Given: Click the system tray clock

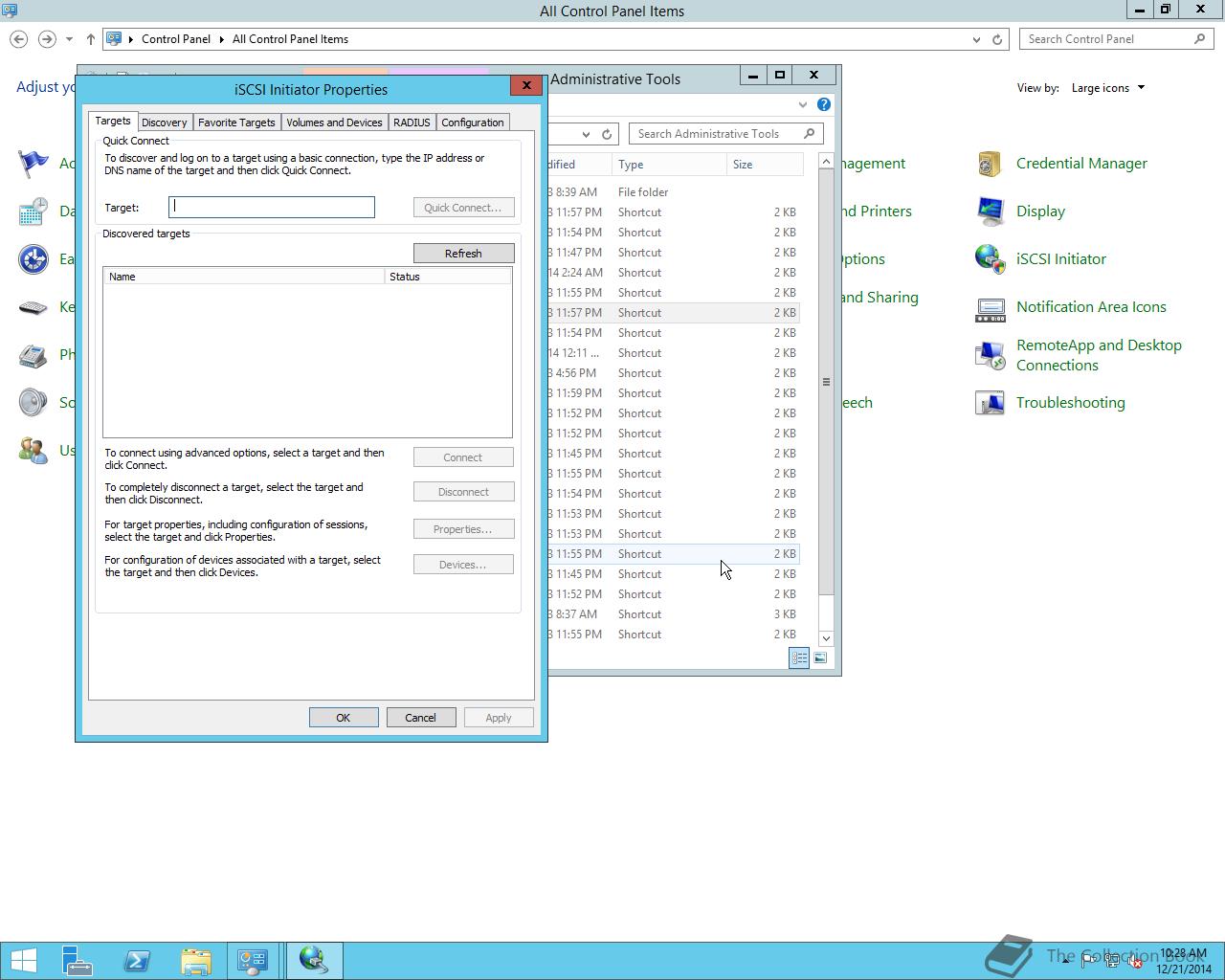Looking at the screenshot, I should point(1184,961).
